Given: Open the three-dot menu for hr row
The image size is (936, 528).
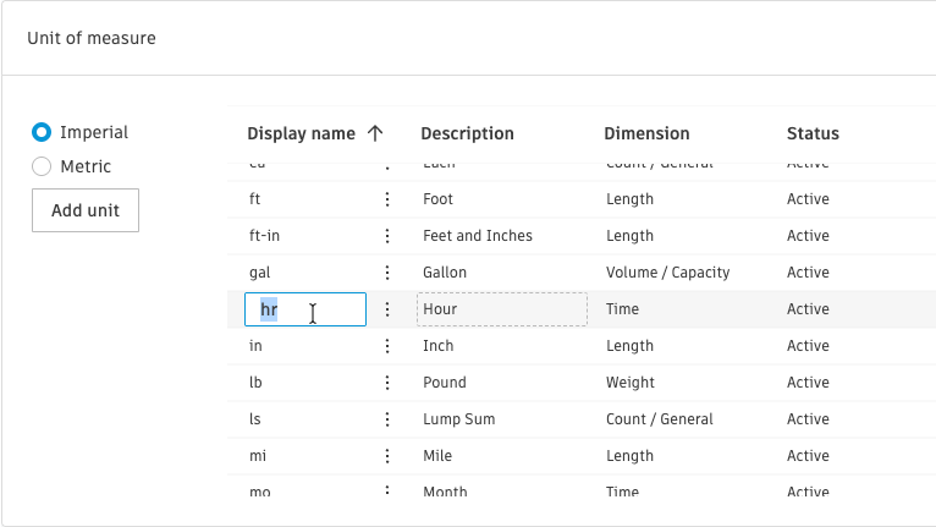Looking at the screenshot, I should pyautogui.click(x=387, y=309).
